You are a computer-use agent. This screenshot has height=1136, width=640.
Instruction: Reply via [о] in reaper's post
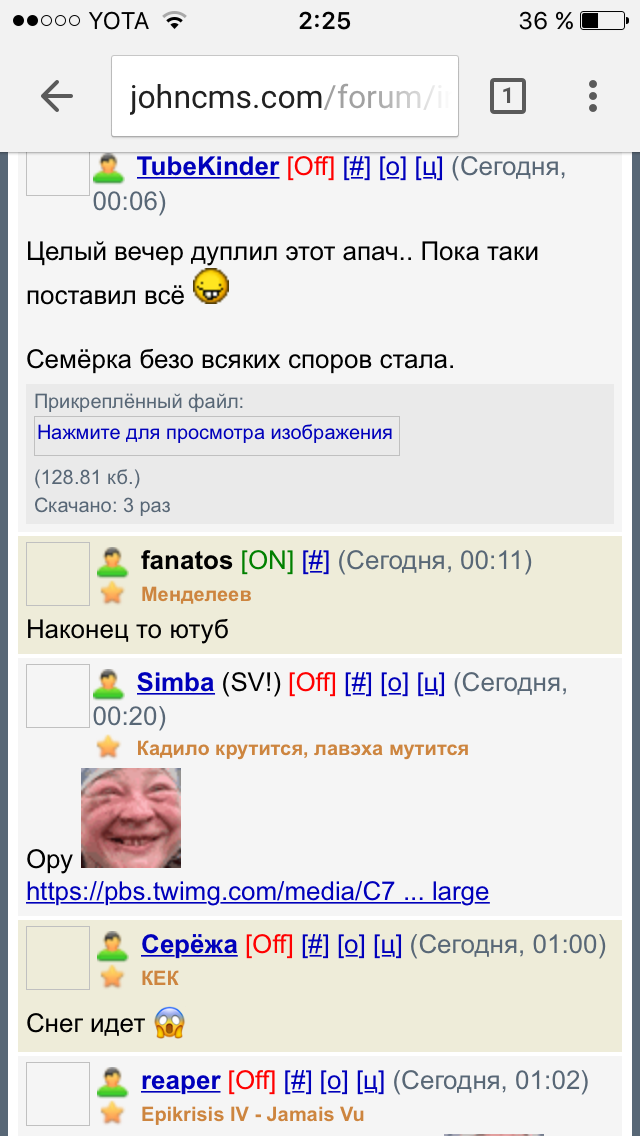pos(334,1082)
